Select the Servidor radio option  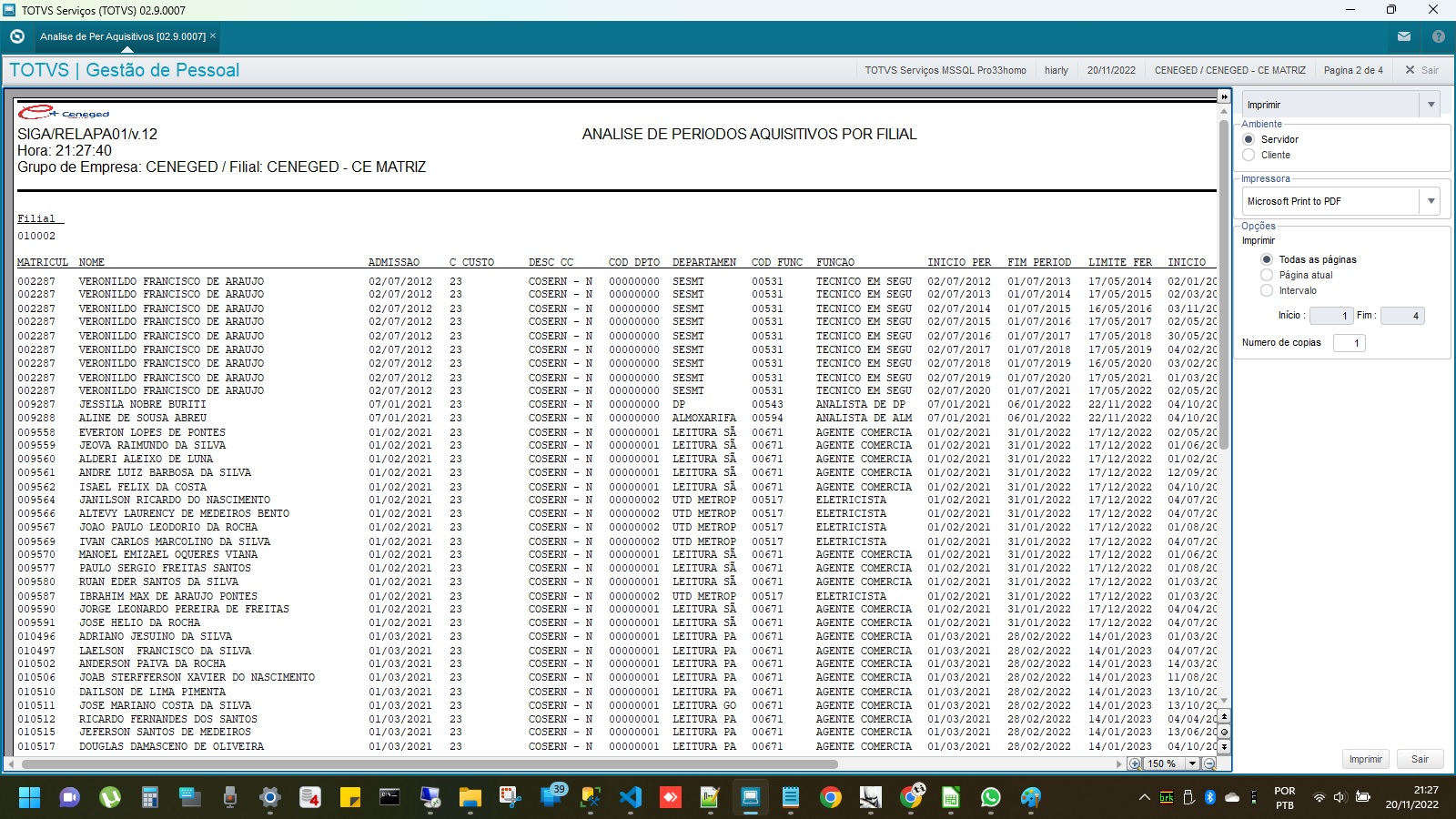coord(1249,139)
